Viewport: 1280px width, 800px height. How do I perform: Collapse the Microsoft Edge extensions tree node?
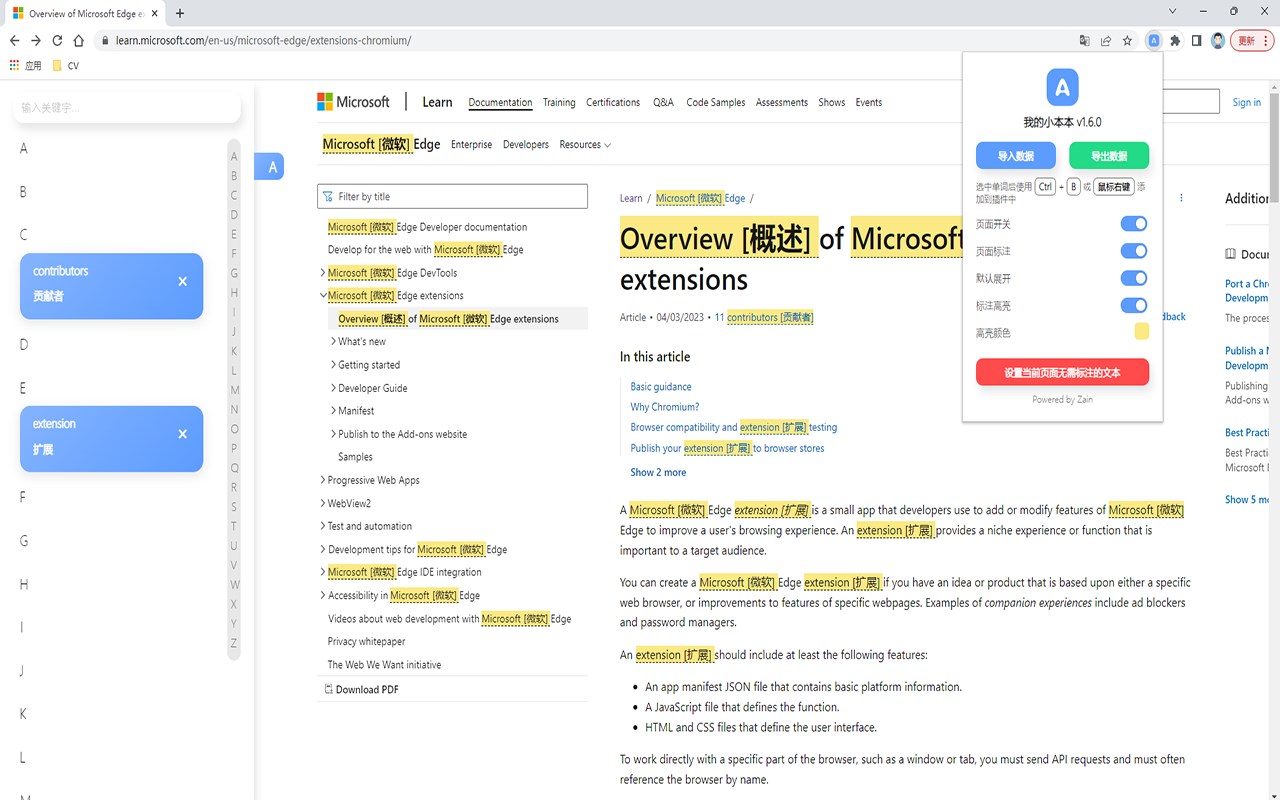pos(323,296)
